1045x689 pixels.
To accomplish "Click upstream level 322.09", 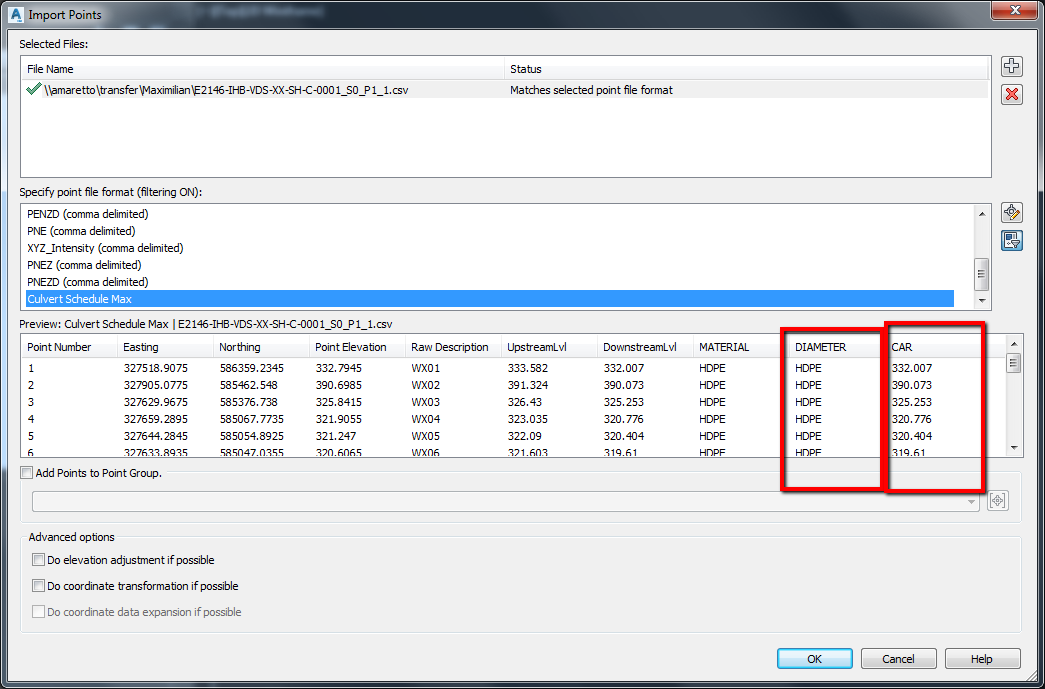I will (x=525, y=436).
